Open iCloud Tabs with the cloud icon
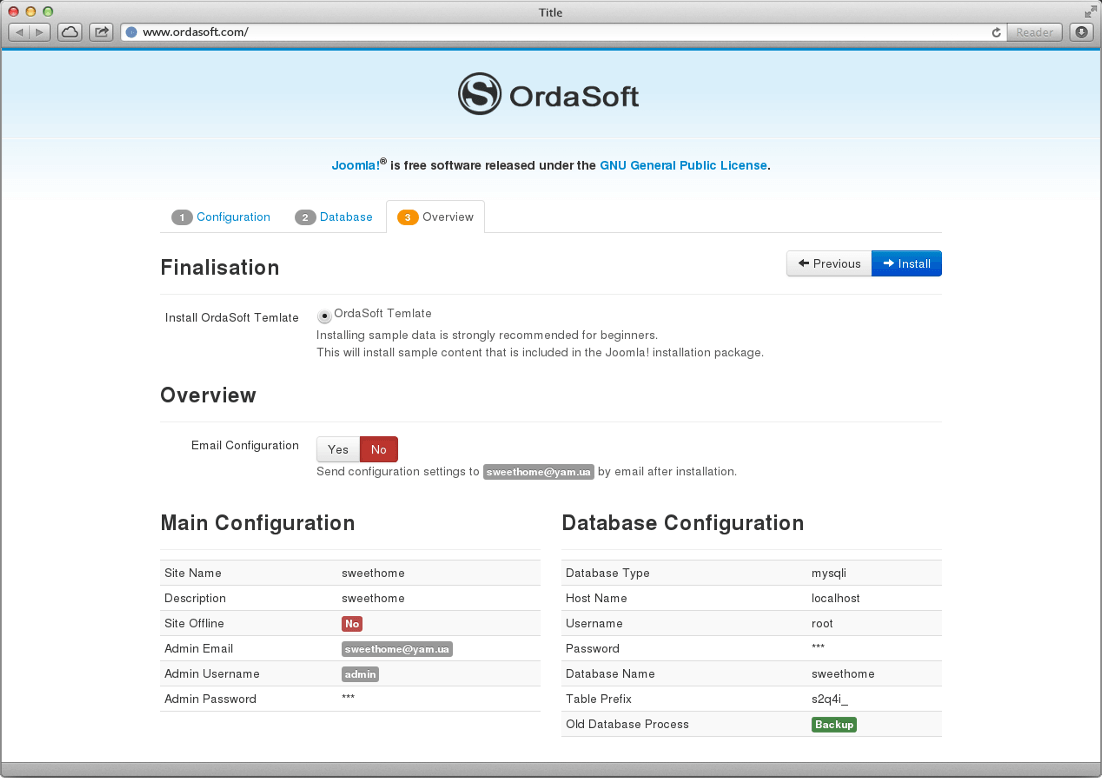The image size is (1102, 778). click(x=69, y=32)
